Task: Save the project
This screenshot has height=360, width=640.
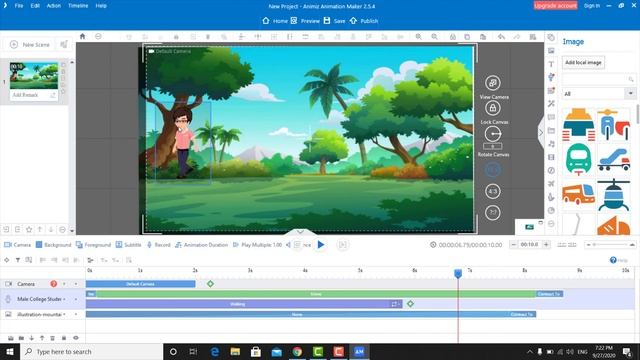Action: tap(334, 21)
